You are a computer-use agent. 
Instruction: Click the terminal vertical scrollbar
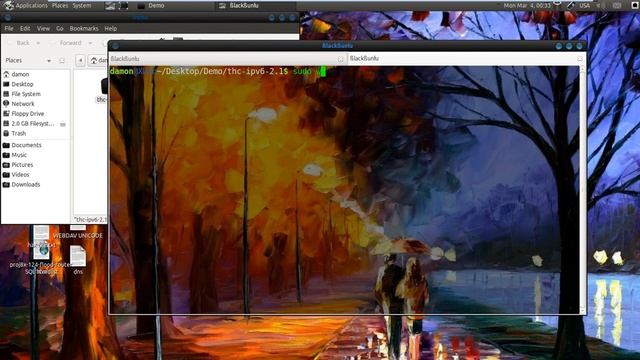pyautogui.click(x=583, y=190)
